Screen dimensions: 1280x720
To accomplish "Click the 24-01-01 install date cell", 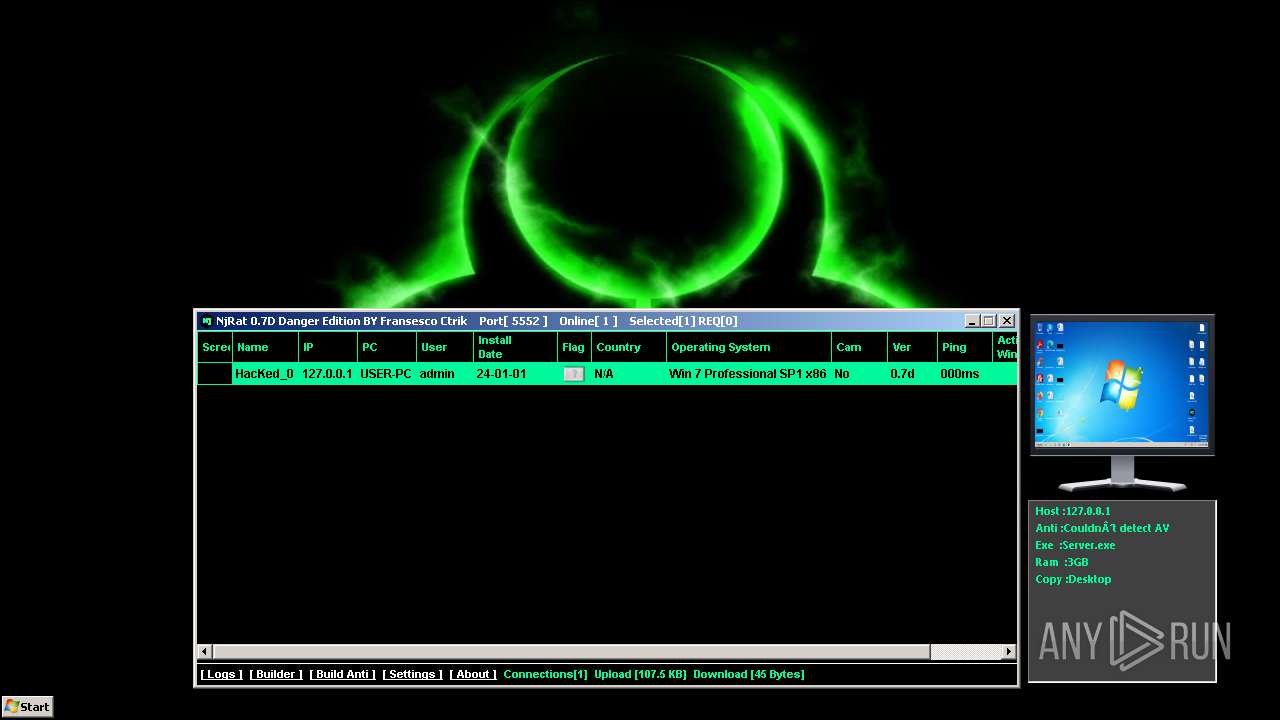I will (501, 374).
